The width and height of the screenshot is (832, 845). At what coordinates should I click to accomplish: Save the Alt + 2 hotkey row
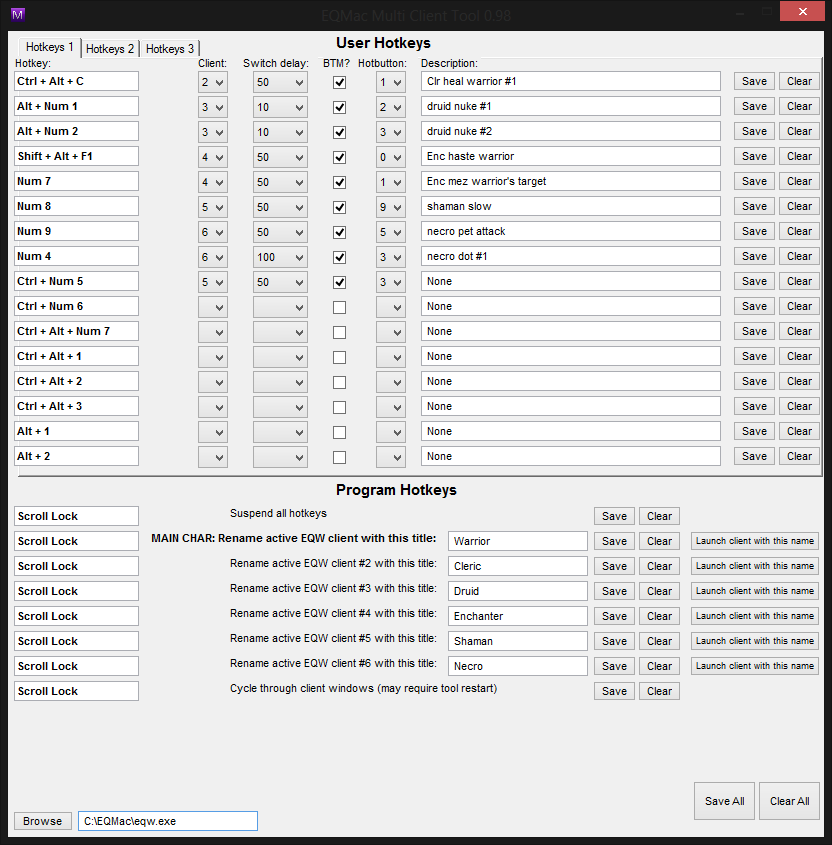pyautogui.click(x=754, y=456)
